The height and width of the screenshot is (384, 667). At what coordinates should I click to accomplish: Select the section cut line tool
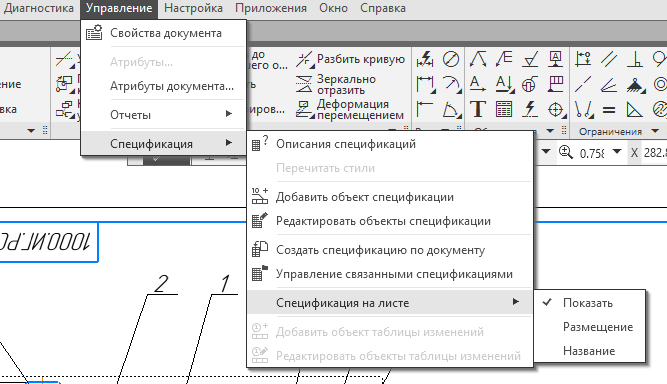click(504, 84)
